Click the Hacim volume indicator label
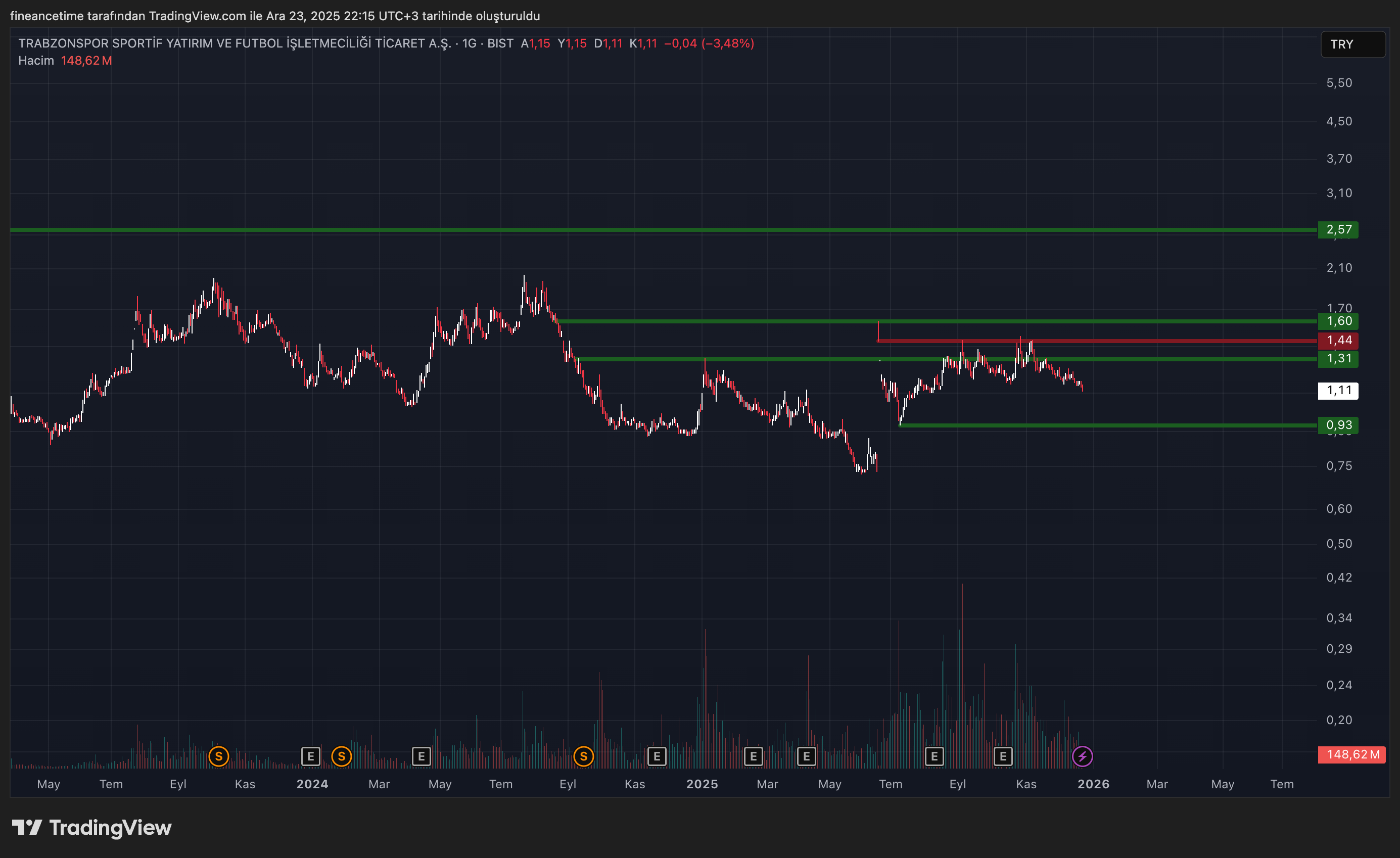 pyautogui.click(x=36, y=60)
